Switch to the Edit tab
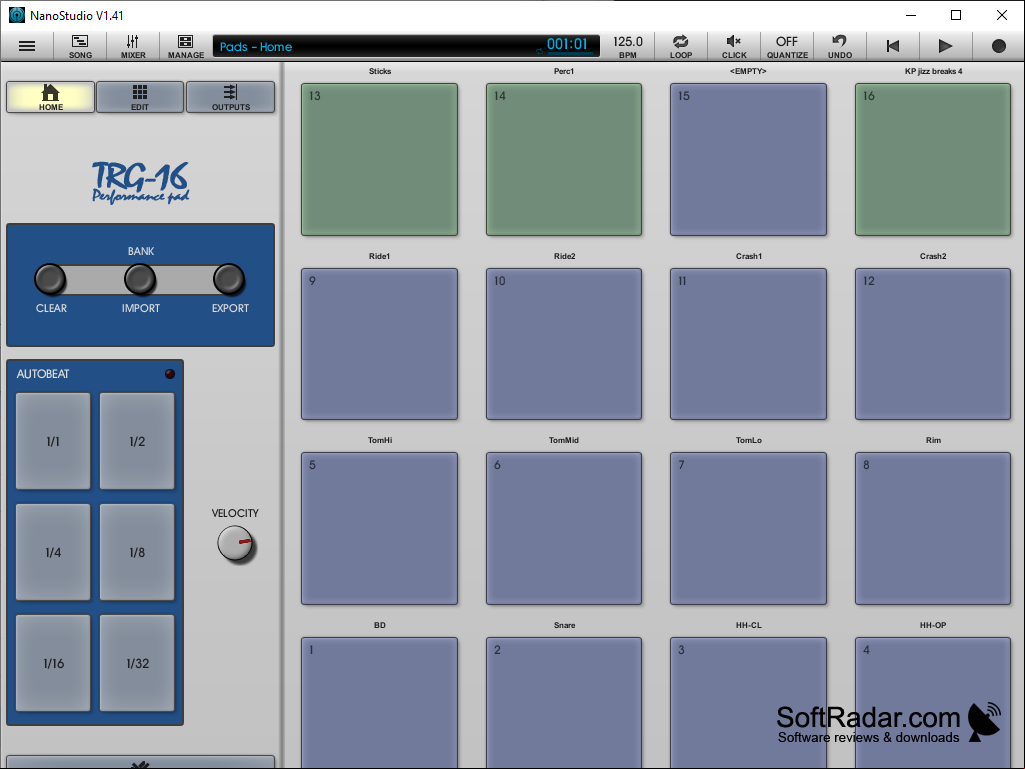 click(x=140, y=97)
